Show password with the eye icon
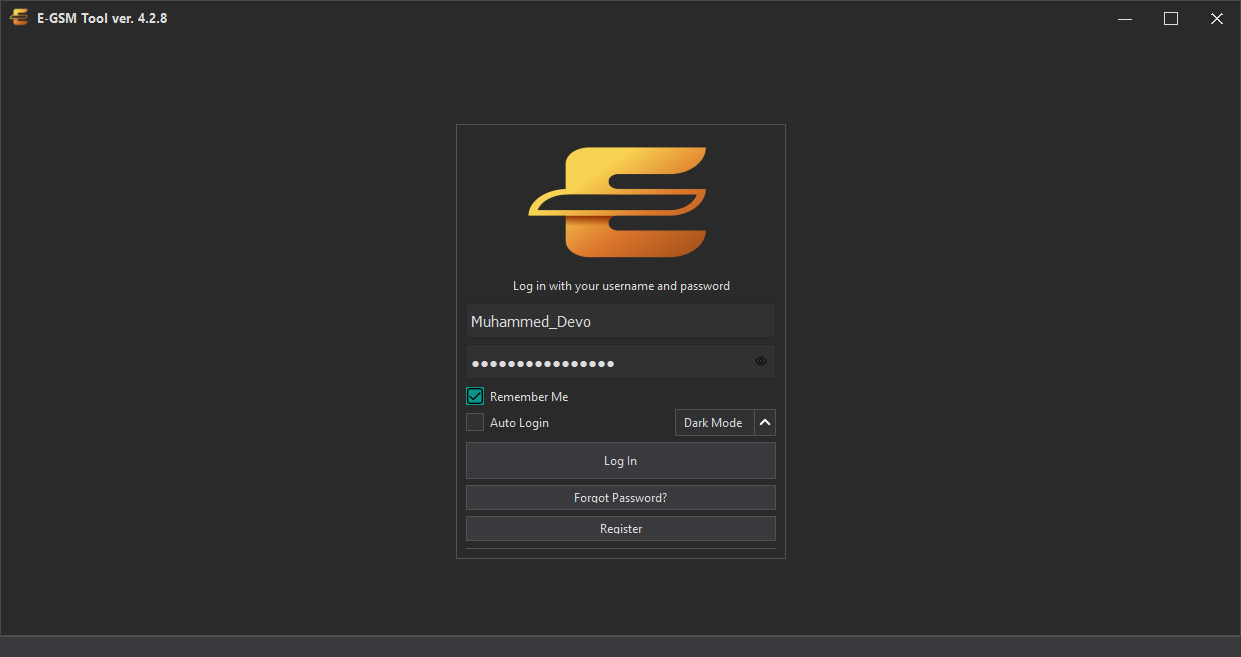This screenshot has width=1241, height=657. click(x=761, y=361)
